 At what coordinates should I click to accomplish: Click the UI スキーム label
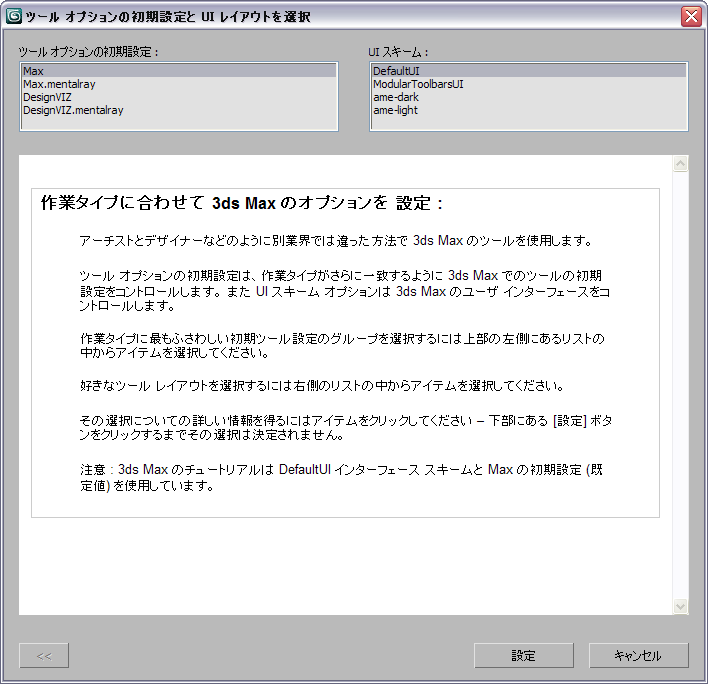coord(398,52)
